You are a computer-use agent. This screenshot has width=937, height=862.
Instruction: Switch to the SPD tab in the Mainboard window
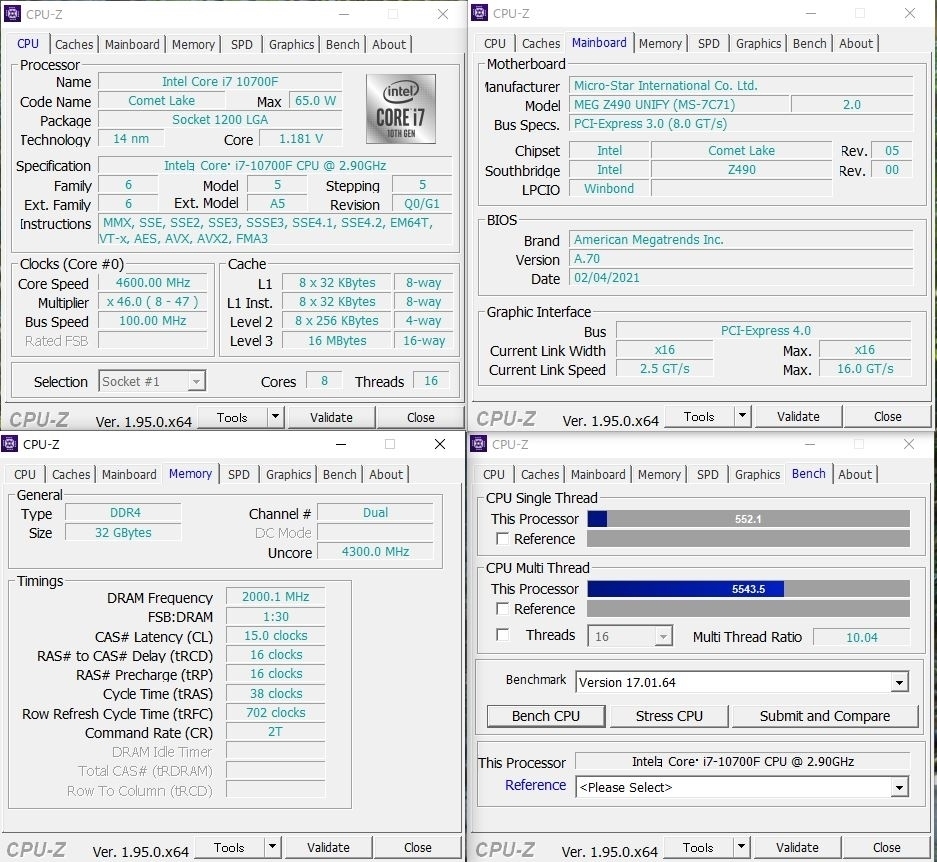[x=709, y=43]
